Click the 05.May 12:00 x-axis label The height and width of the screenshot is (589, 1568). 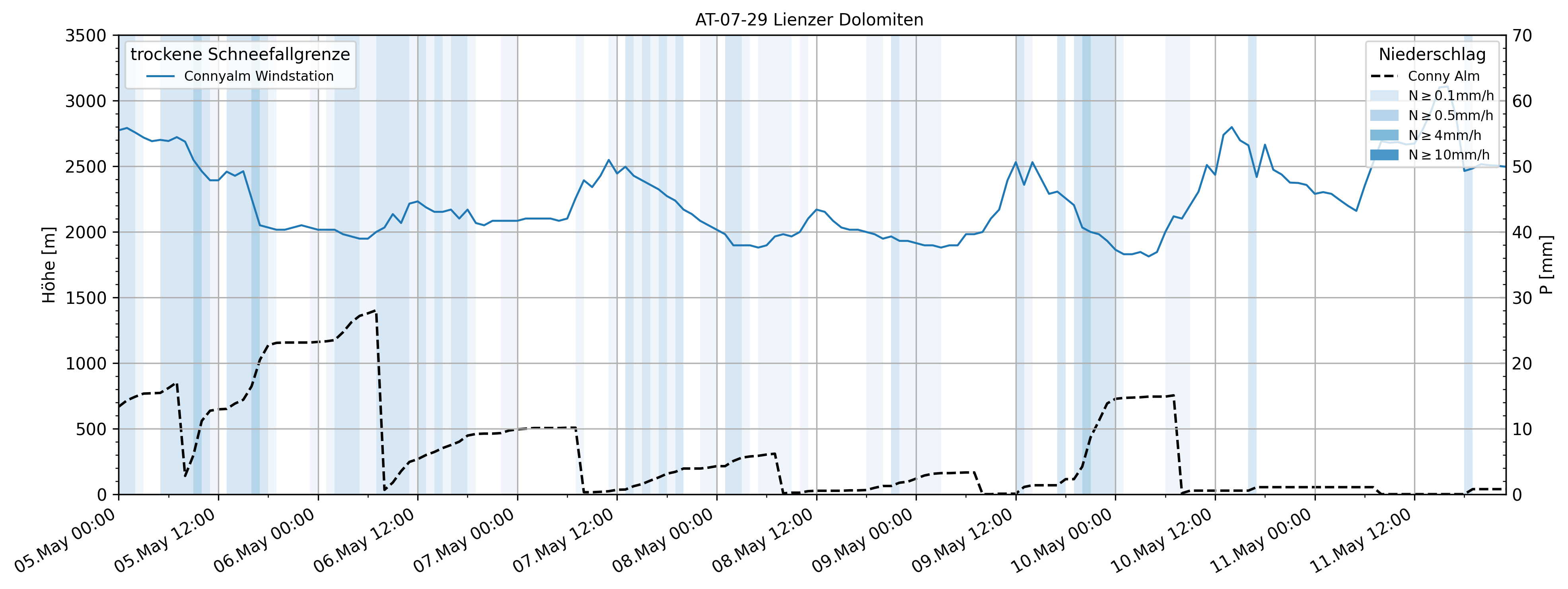[165, 540]
